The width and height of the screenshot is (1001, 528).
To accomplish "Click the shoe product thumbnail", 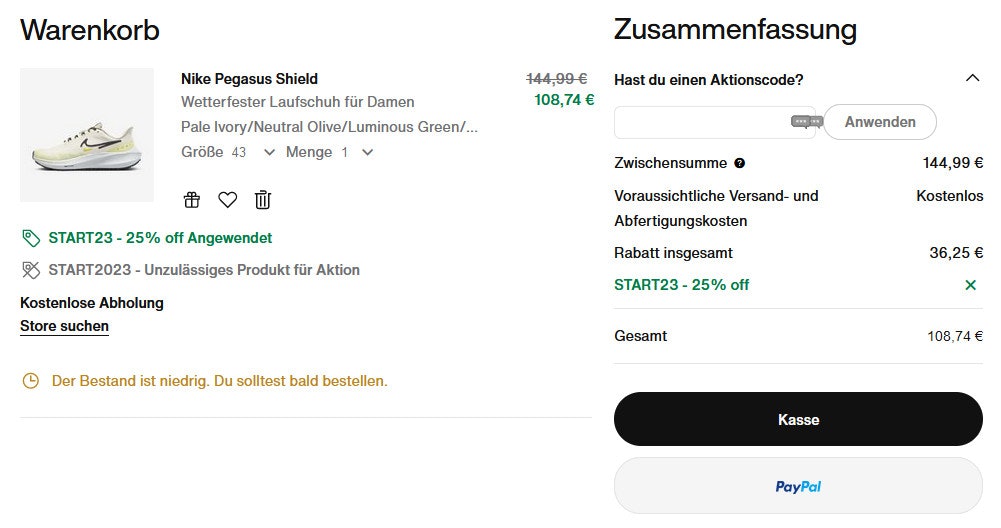I will [x=87, y=135].
